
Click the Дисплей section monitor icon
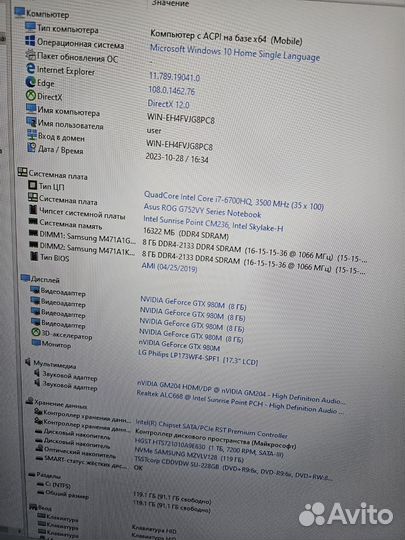pos(25,278)
